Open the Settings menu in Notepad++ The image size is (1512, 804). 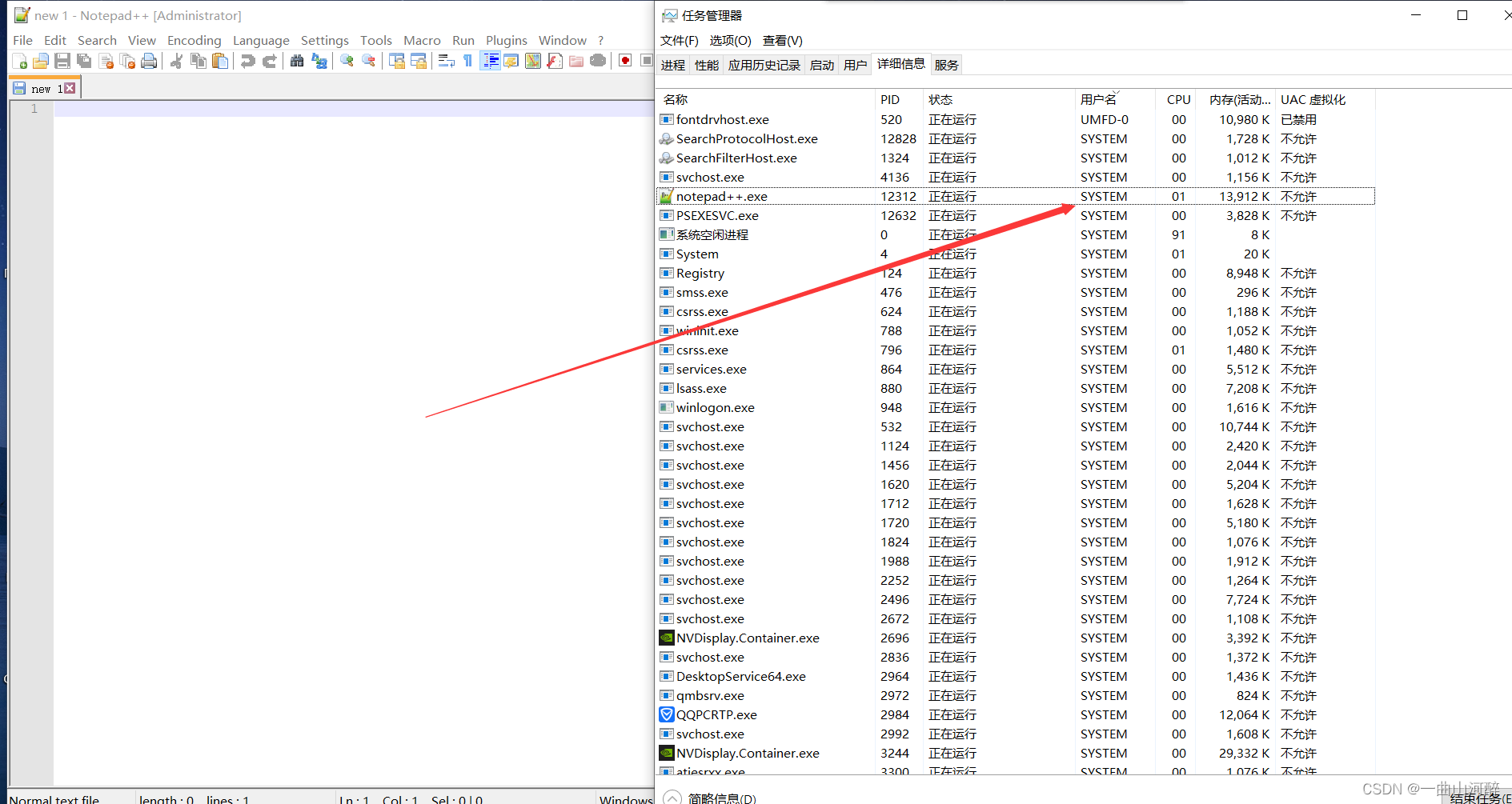324,40
